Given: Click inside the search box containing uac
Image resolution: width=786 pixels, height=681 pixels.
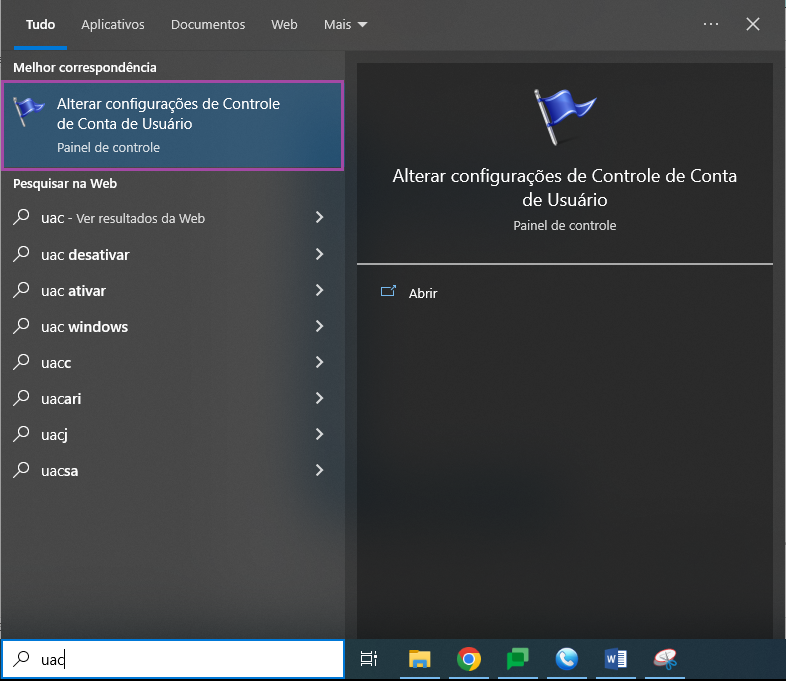Looking at the screenshot, I should (173, 659).
